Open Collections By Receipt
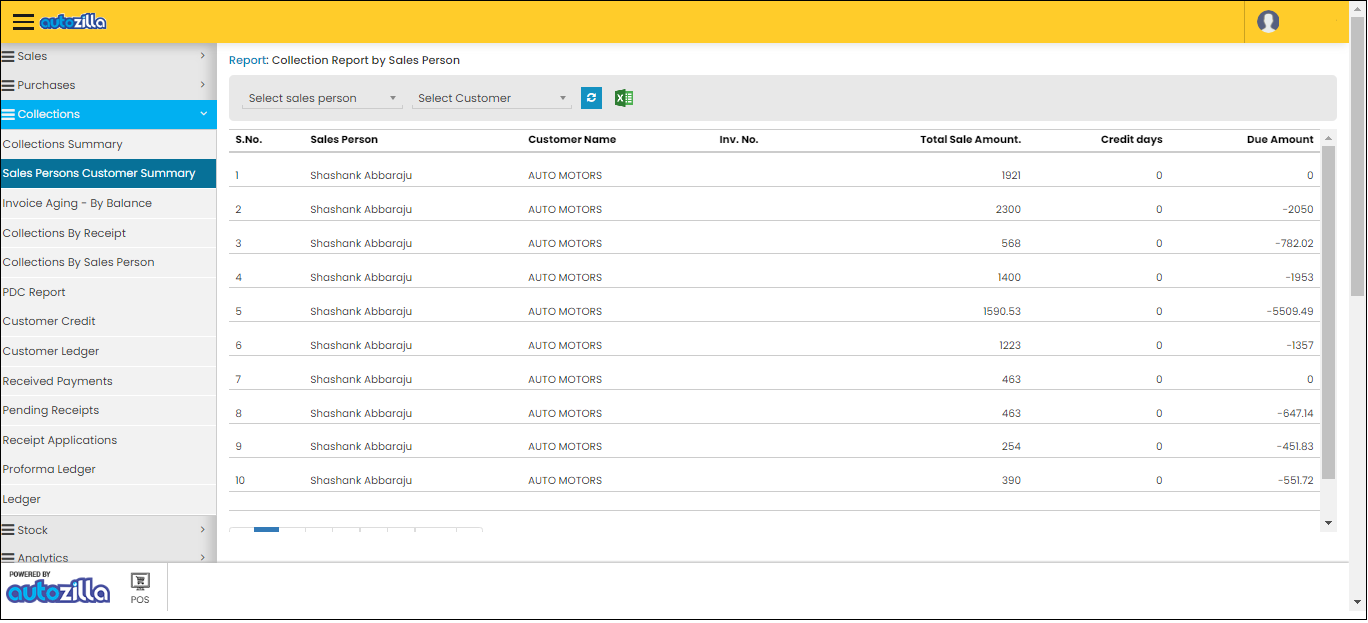Viewport: 1368px width, 623px height. tap(108, 233)
